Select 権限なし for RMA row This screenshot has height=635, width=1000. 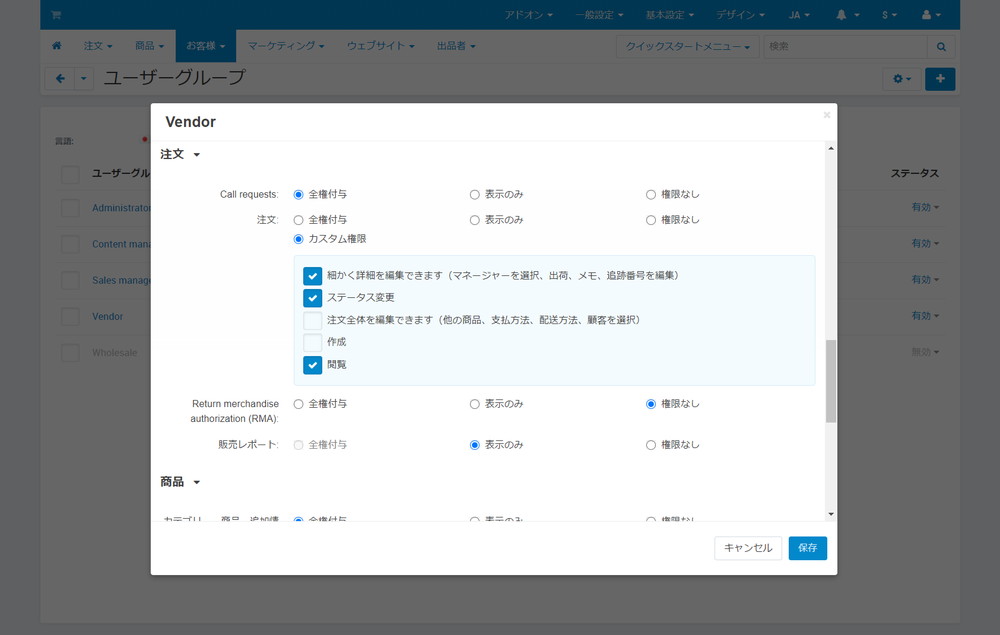click(651, 404)
